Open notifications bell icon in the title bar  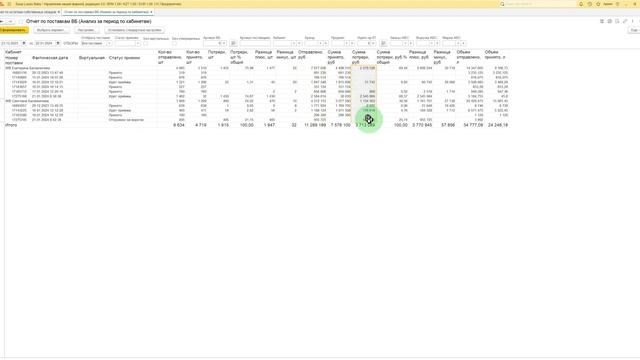click(581, 4)
